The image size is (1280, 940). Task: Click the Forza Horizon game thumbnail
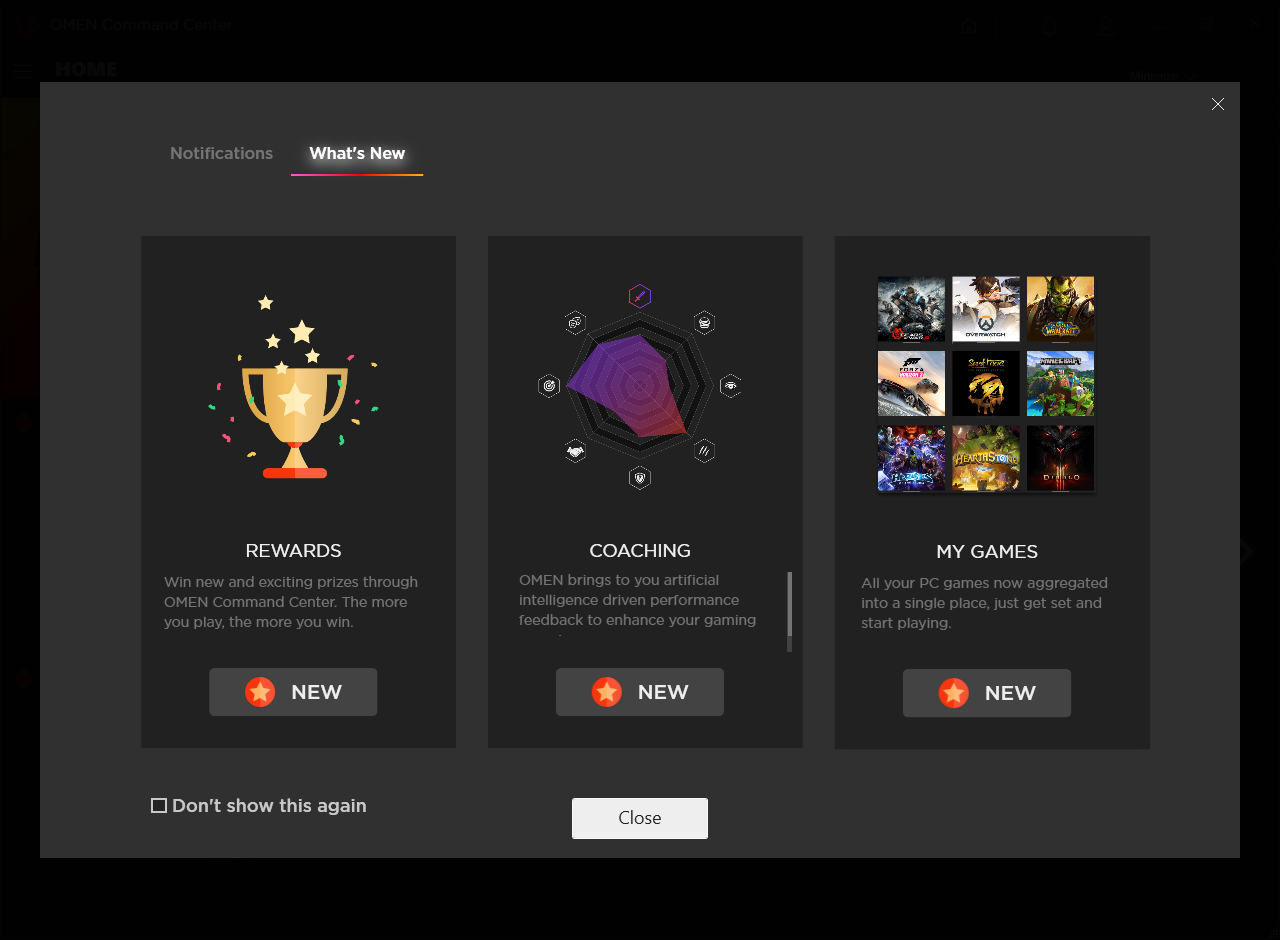coord(911,383)
